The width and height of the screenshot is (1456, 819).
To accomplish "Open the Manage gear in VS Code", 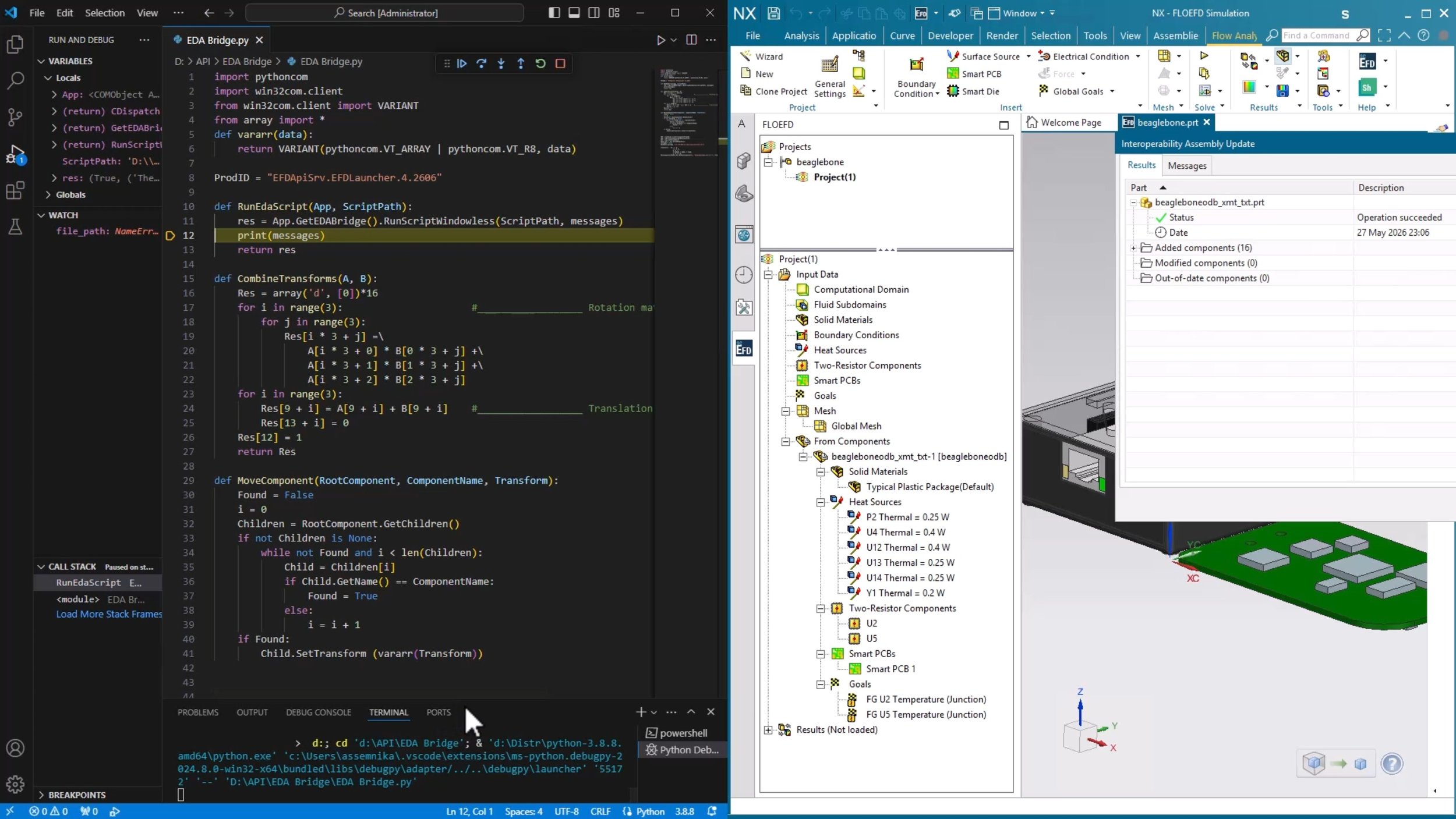I will pyautogui.click(x=15, y=784).
